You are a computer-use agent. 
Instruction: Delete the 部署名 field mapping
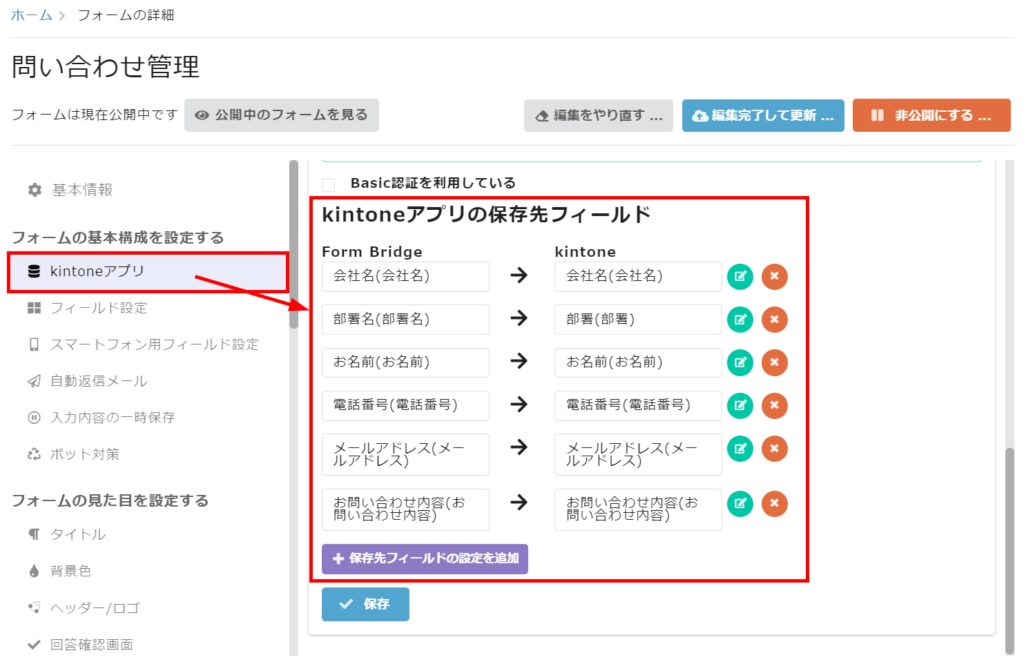(x=775, y=319)
